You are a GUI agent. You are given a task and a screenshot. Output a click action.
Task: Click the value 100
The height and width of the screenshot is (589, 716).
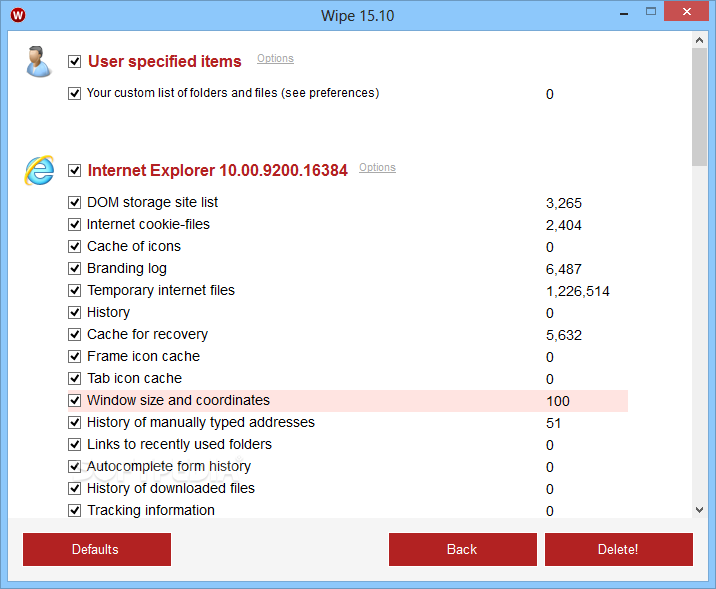(558, 401)
